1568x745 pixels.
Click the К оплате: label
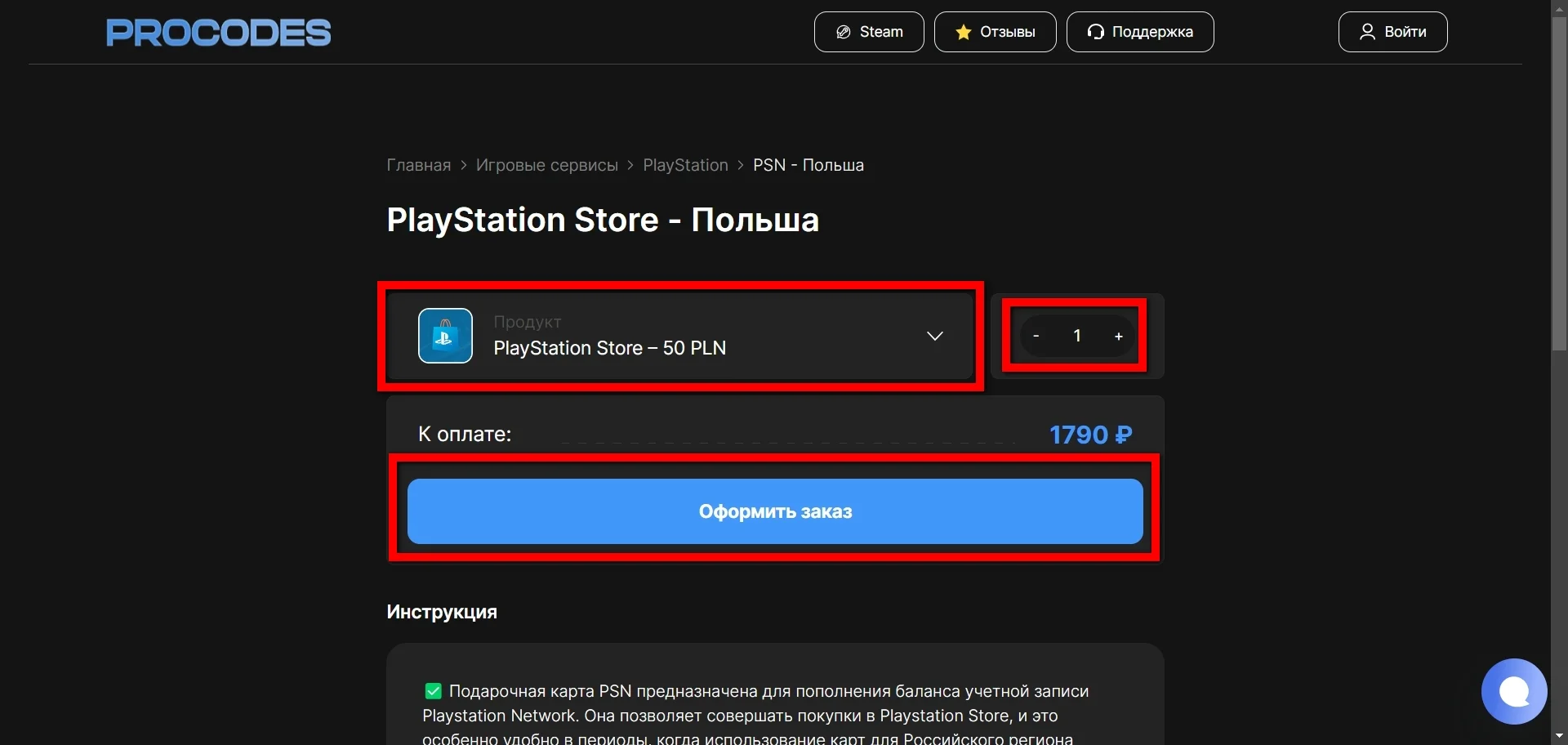click(465, 434)
